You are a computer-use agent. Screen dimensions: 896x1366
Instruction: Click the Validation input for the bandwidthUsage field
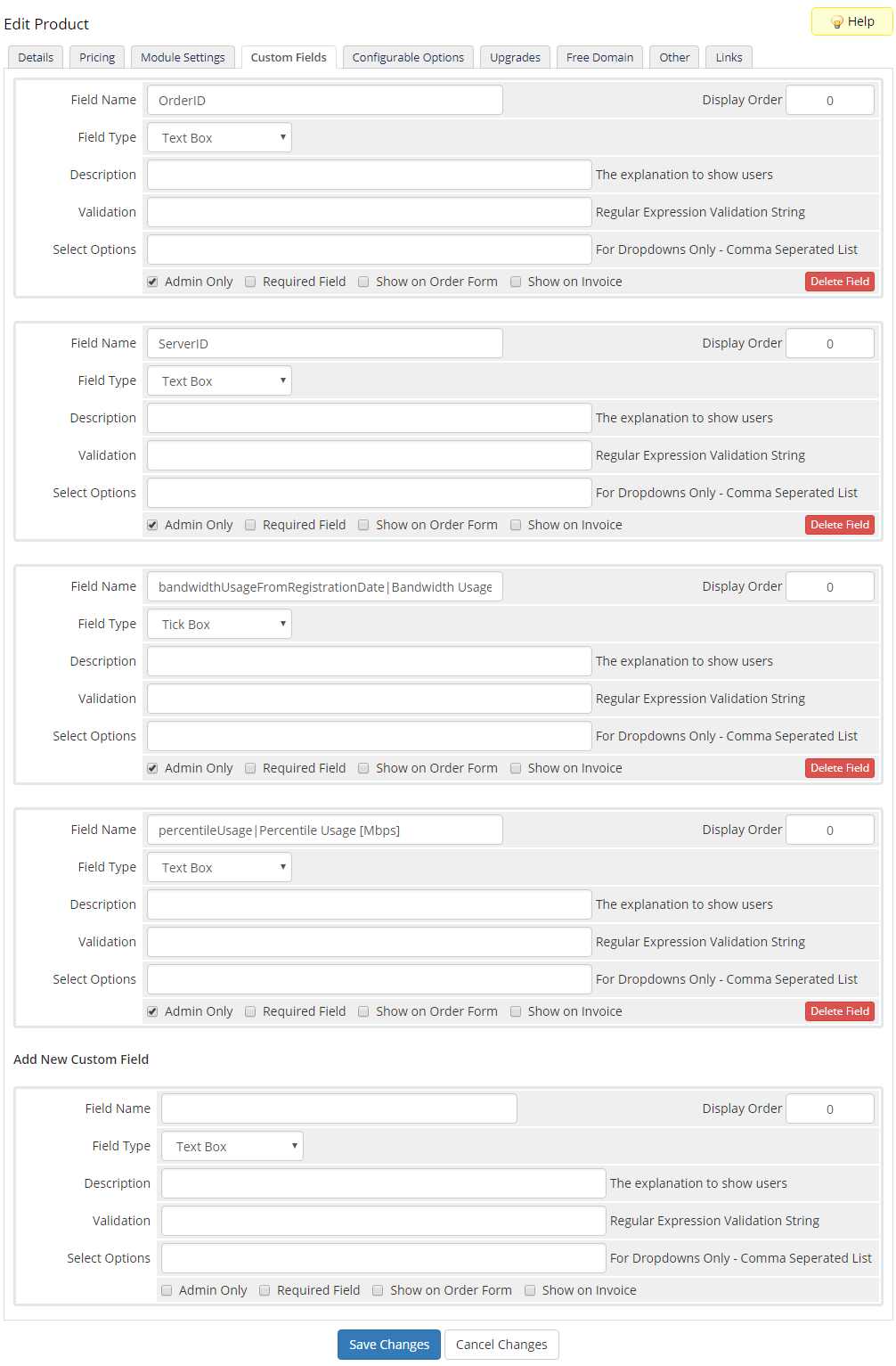(x=369, y=699)
